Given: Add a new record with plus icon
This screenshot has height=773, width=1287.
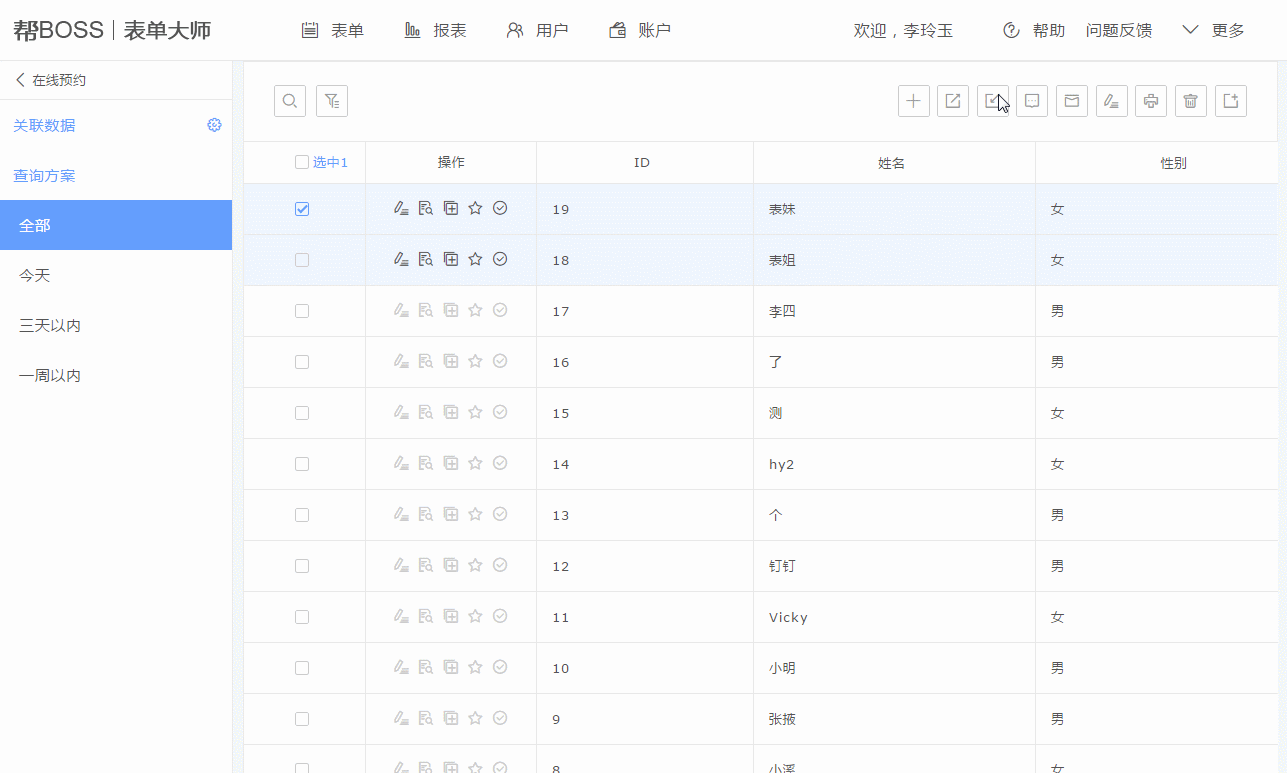Looking at the screenshot, I should 914,101.
